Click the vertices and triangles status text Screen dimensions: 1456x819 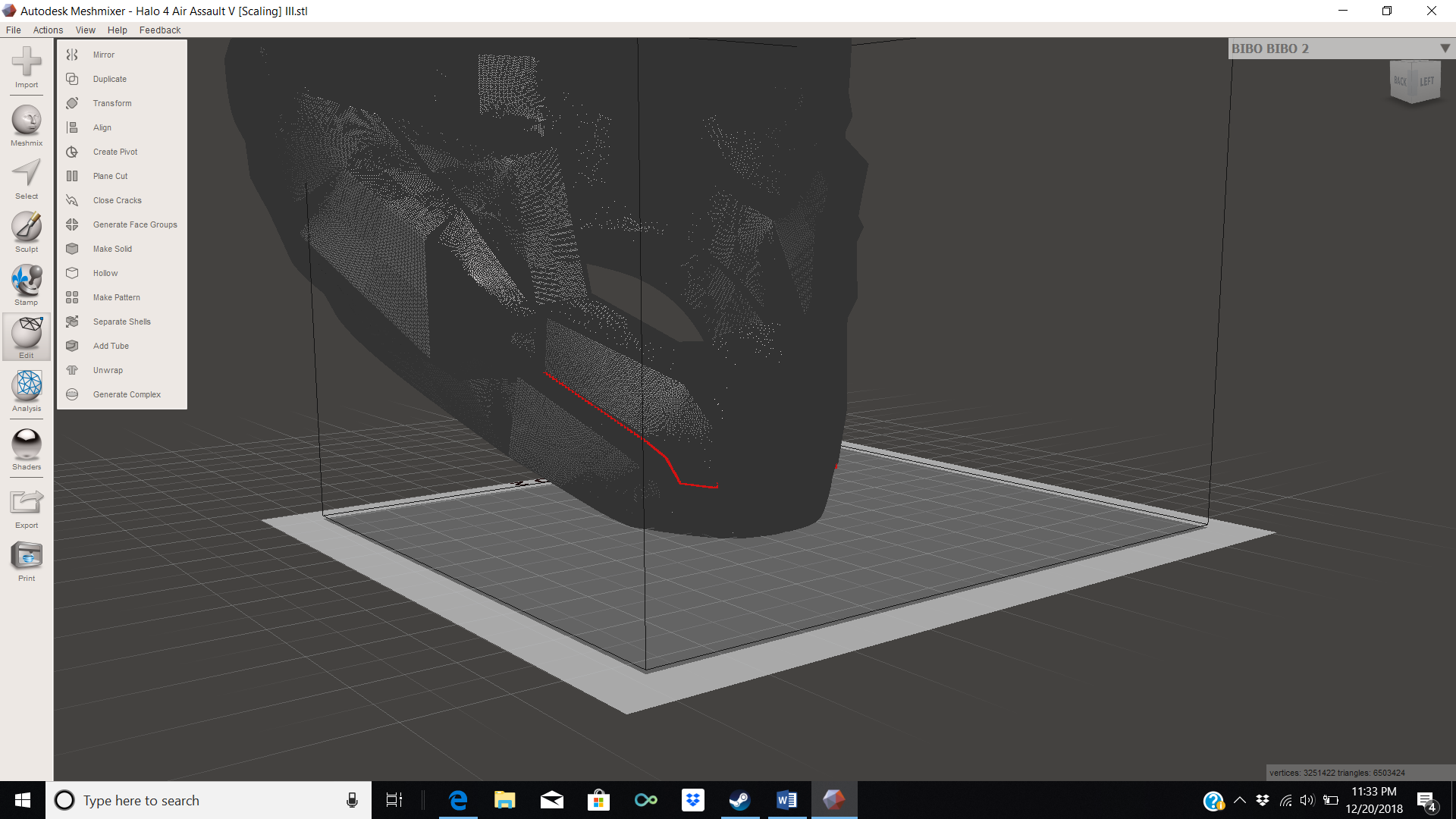tap(1338, 773)
